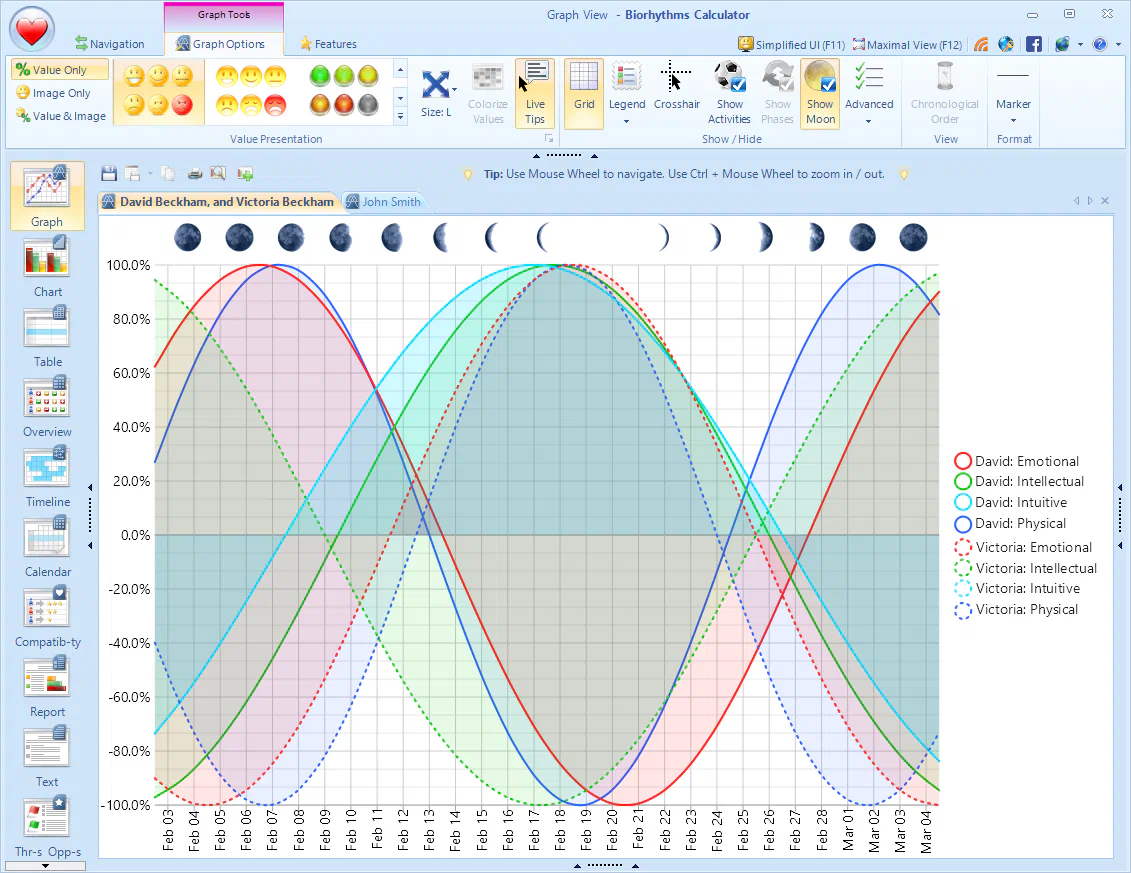Toggle Live Tips in the ribbon
1131x873 pixels.
(x=535, y=91)
